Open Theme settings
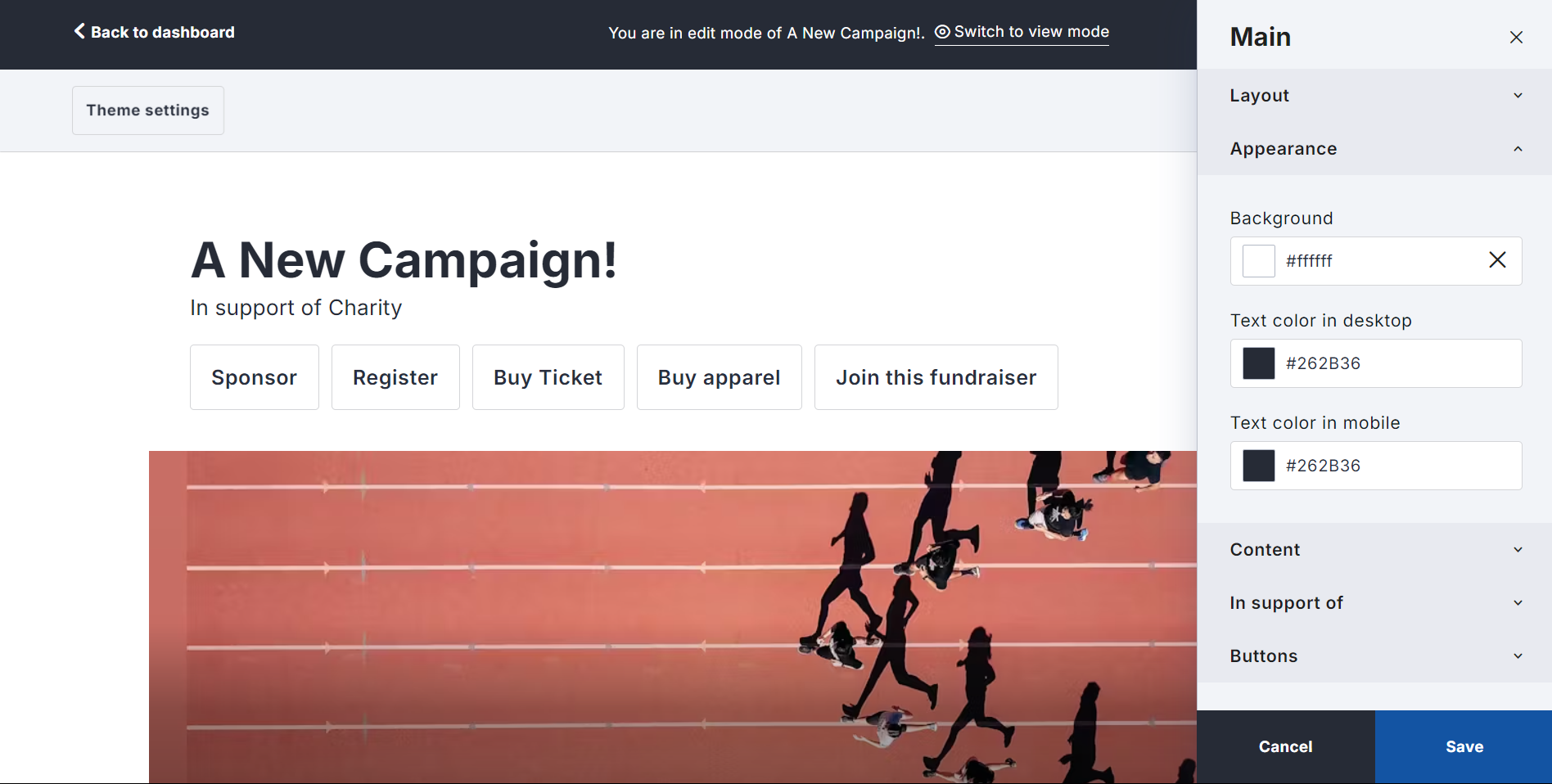 tap(148, 110)
